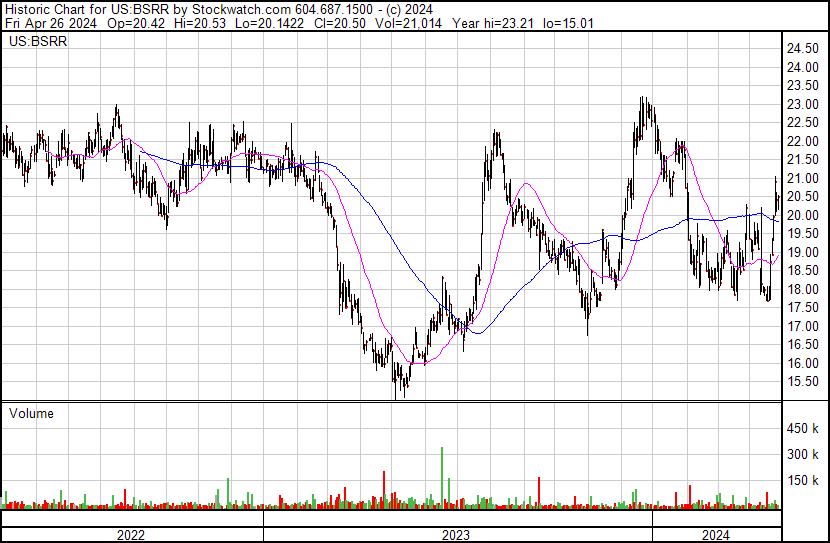830x543 pixels.
Task: Click the 'Volume' panel label
Action: (31, 413)
